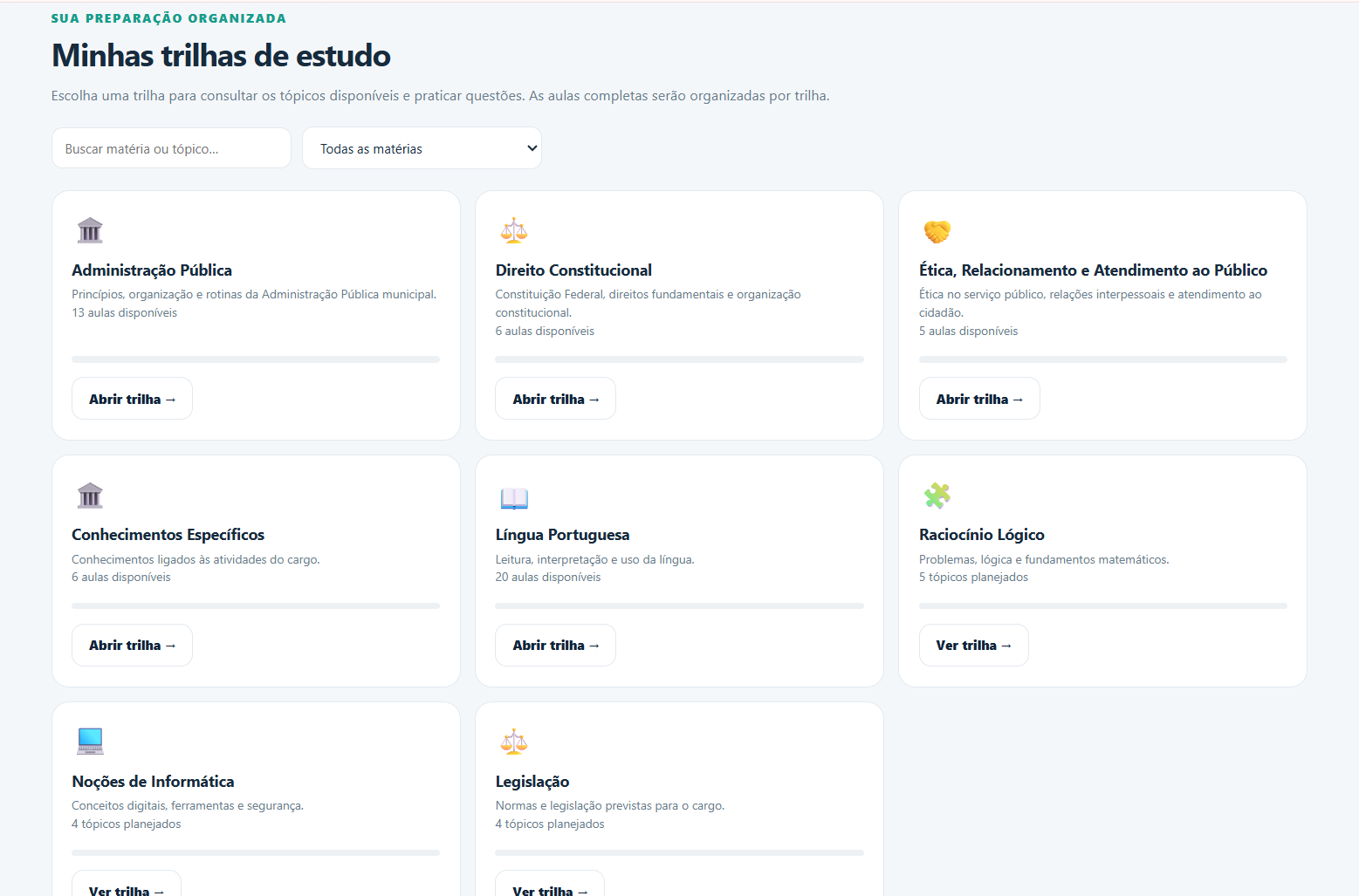1359x896 pixels.
Task: Click the open book icon for Língua Portuguesa
Action: tap(514, 497)
